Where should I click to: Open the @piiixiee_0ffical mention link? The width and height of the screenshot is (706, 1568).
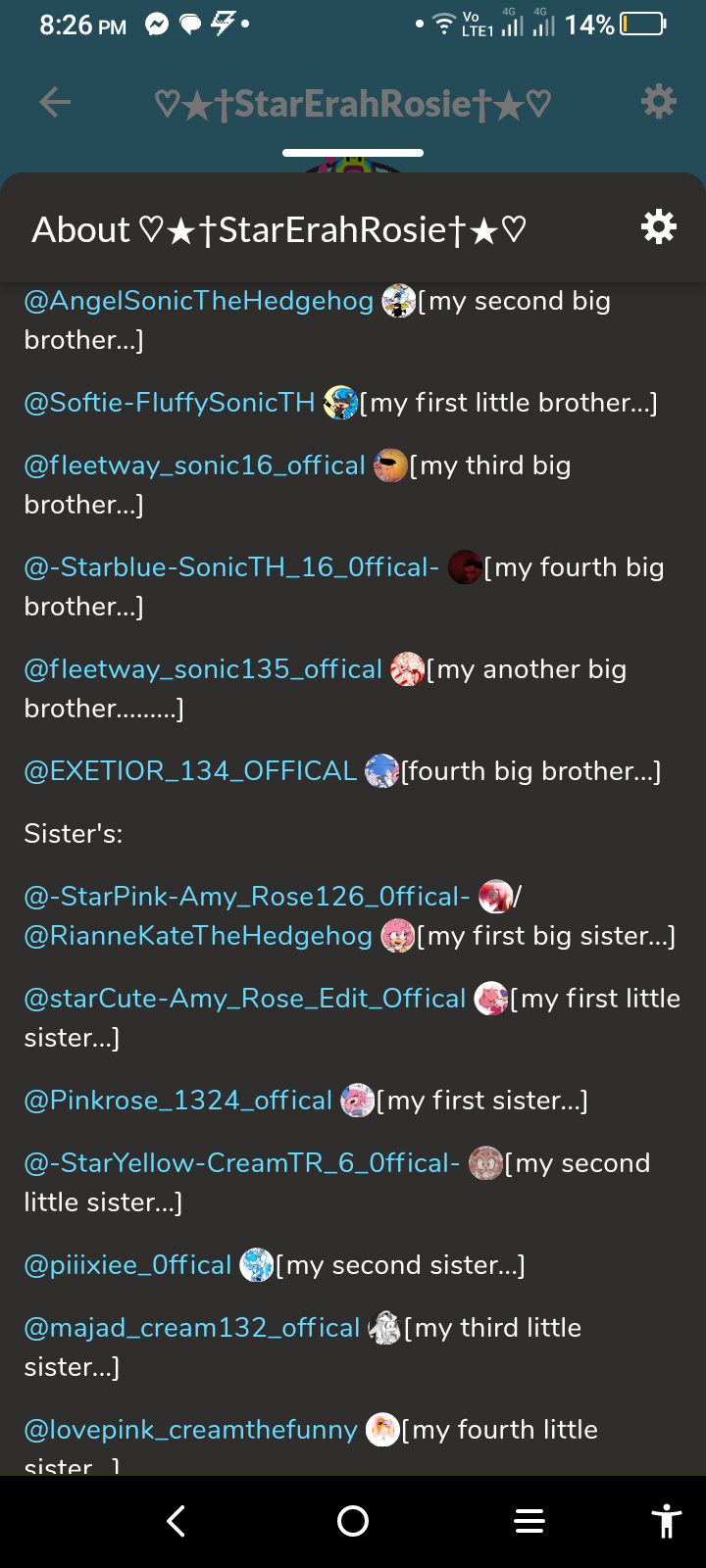[x=127, y=1265]
